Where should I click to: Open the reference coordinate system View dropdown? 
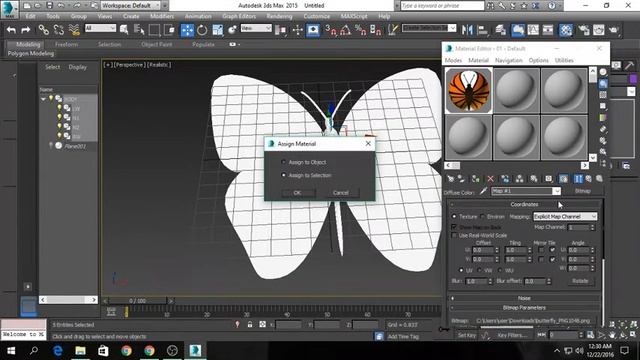coord(256,28)
